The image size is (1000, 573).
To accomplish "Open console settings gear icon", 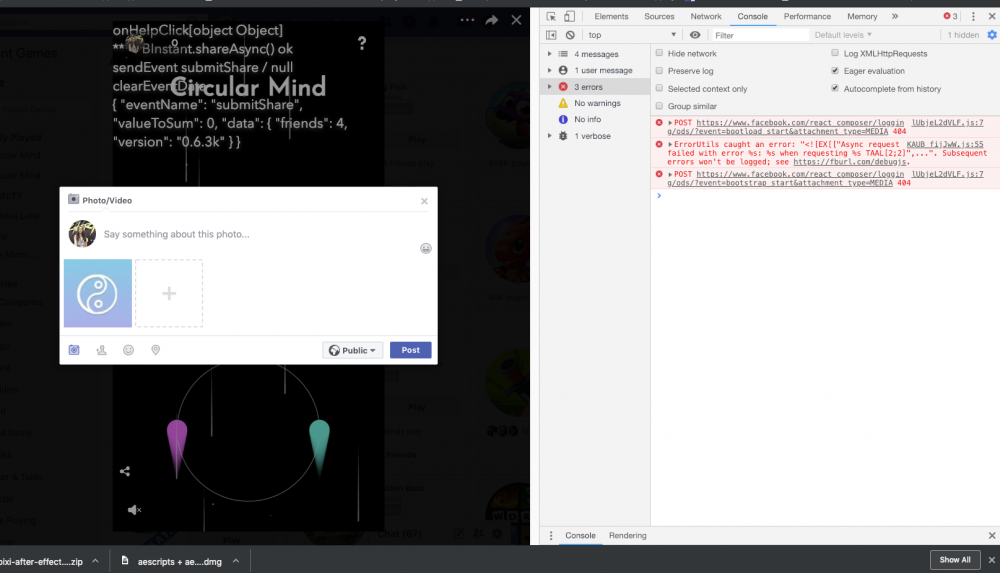I will [992, 35].
